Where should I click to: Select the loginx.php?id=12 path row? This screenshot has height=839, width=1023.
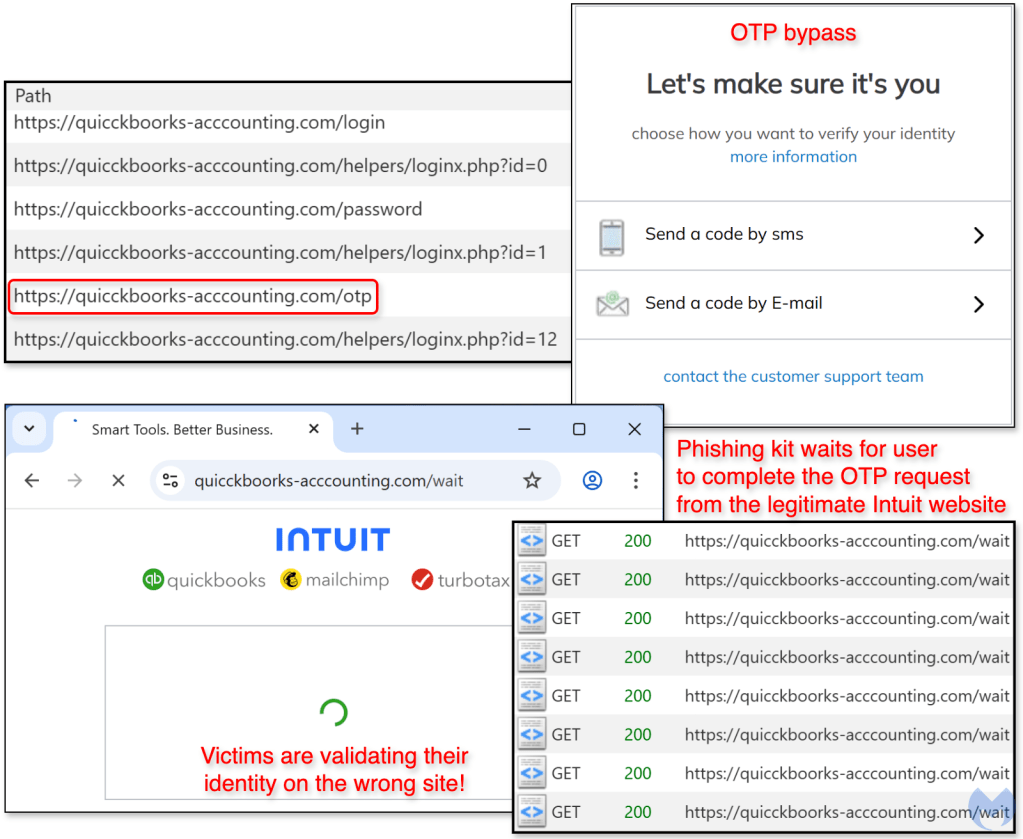click(289, 339)
